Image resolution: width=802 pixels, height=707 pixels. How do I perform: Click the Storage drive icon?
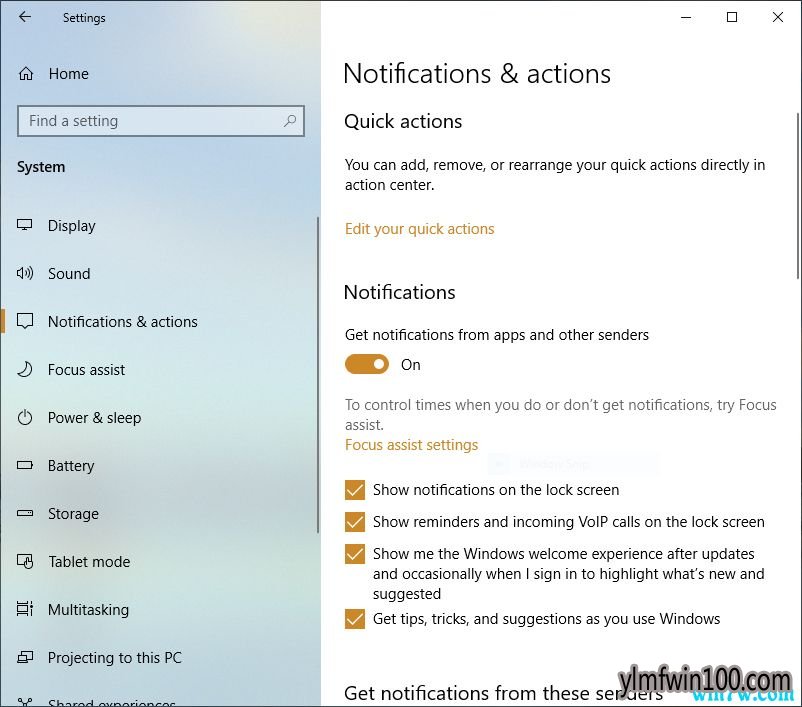[25, 513]
